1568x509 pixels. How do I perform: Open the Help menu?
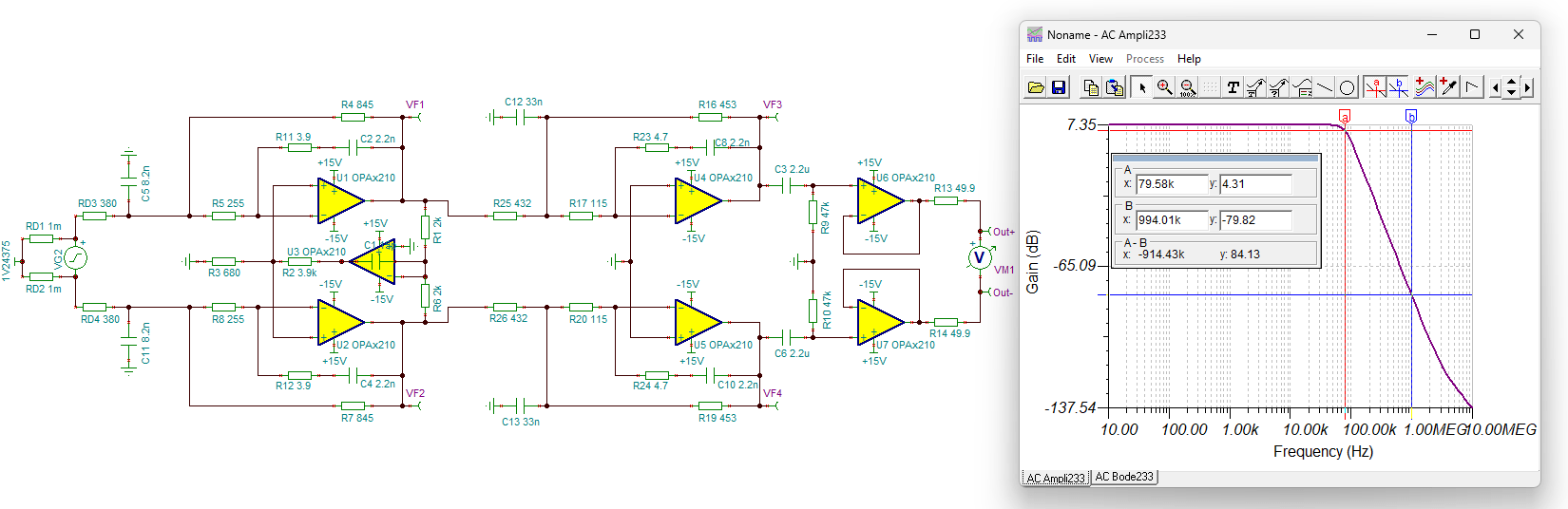[1189, 59]
